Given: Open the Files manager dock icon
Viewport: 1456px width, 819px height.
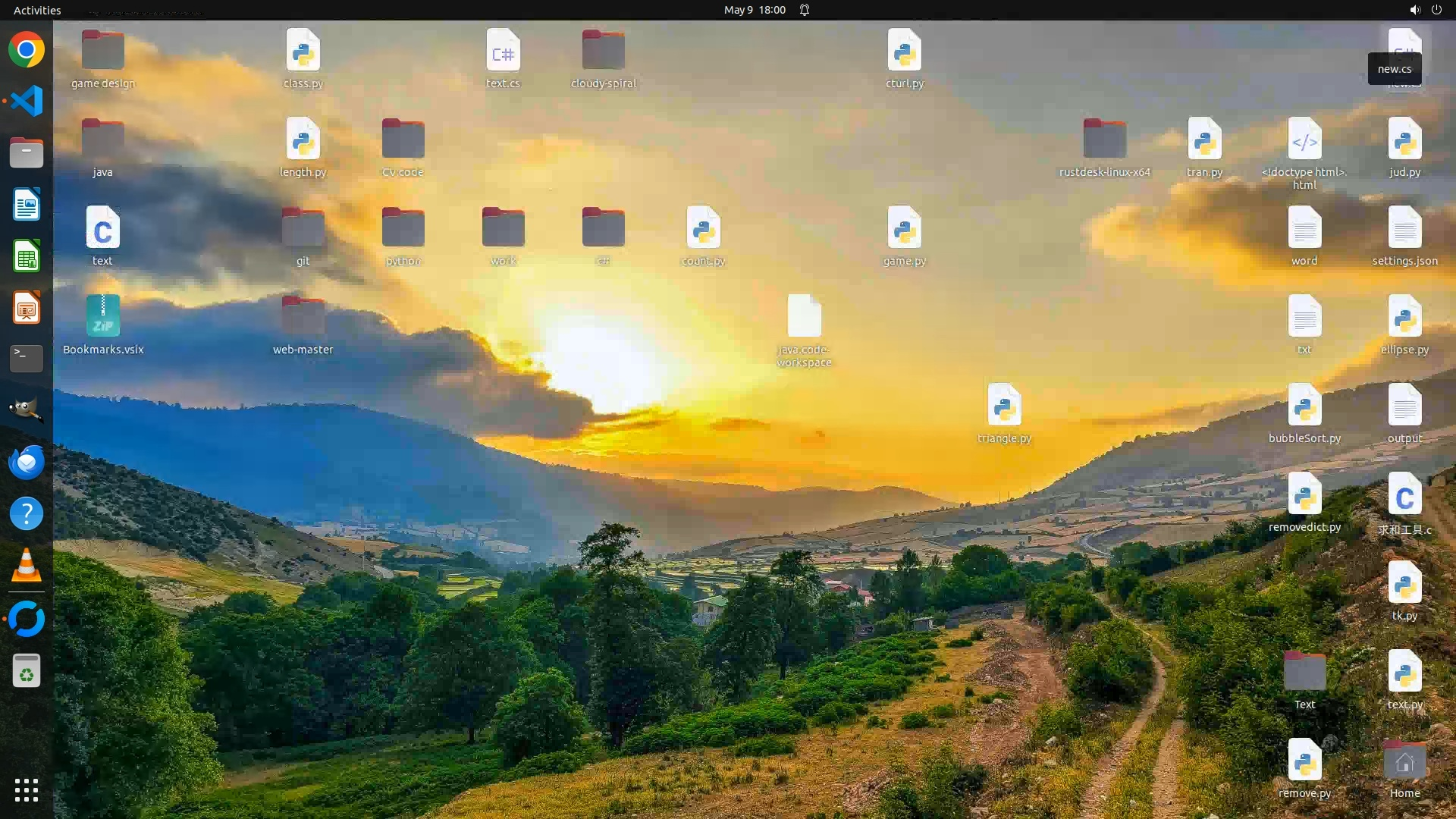Looking at the screenshot, I should click(x=27, y=153).
